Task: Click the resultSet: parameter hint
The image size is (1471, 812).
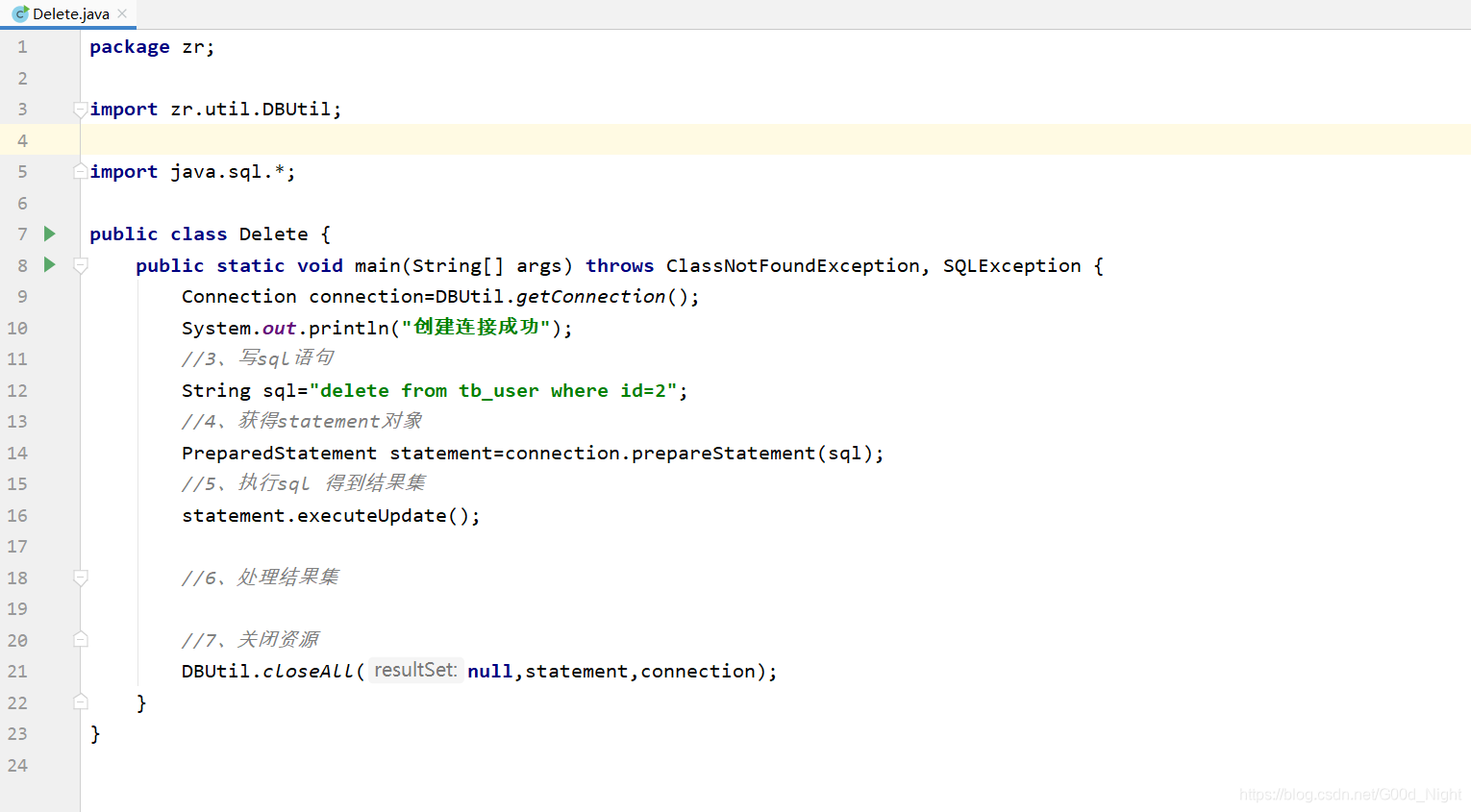Action: (x=415, y=670)
